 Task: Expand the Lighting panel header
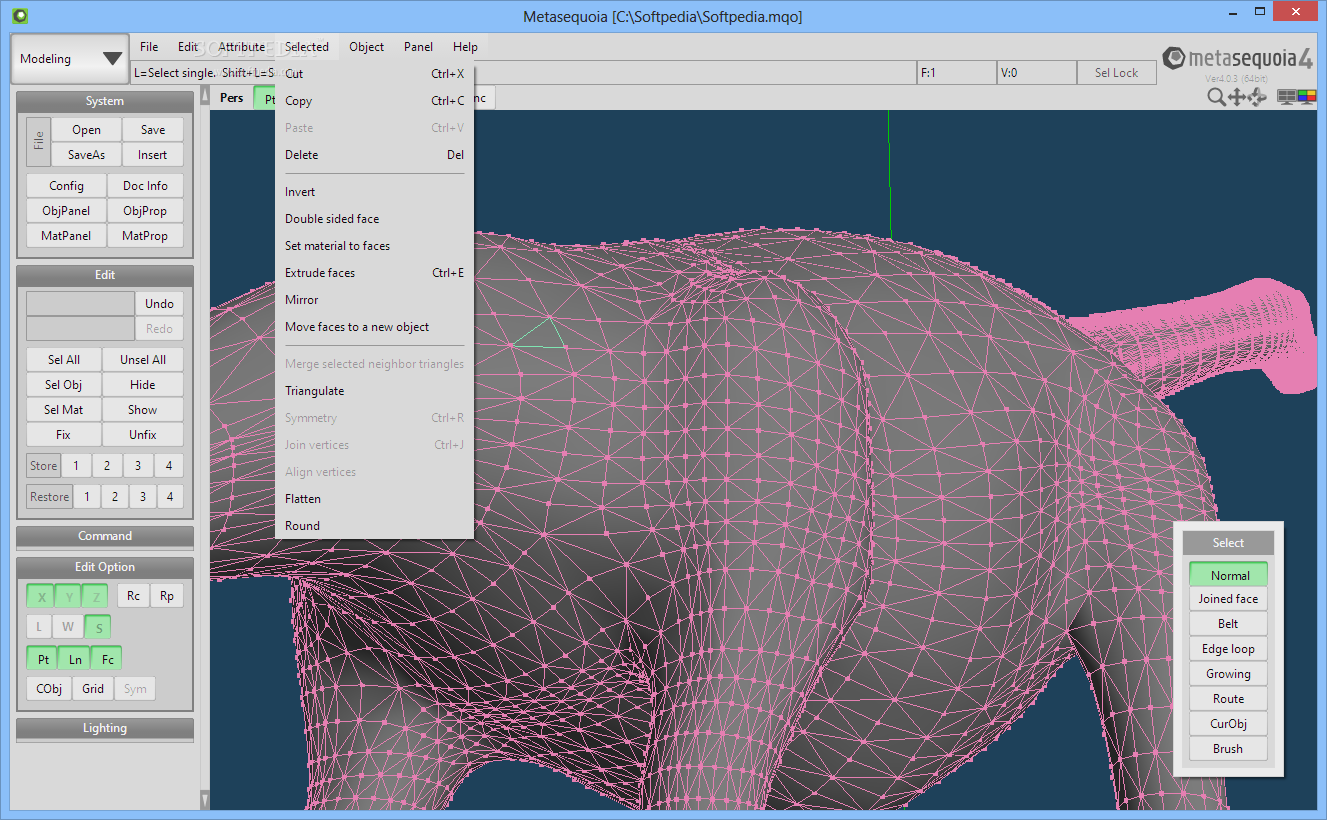(105, 728)
